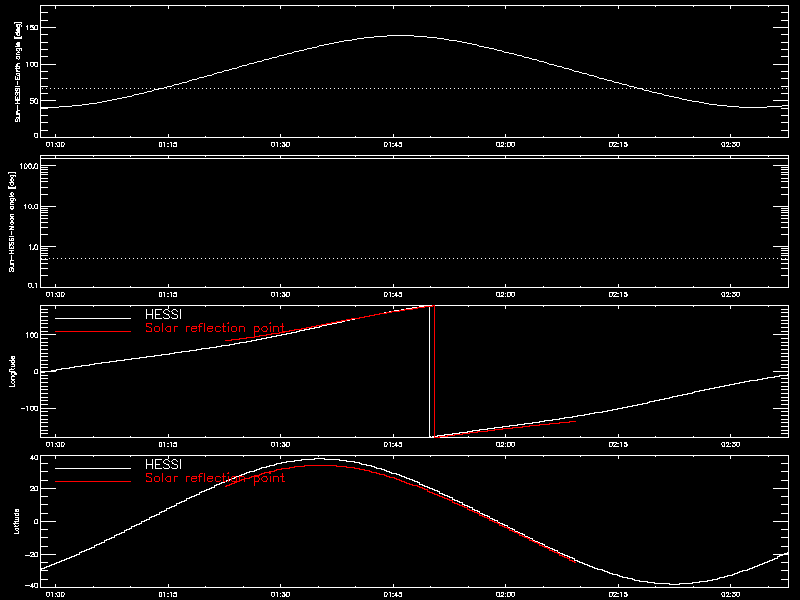Click the 0.1 tick on Sun-HESSI-Noon angle axis
Image resolution: width=800 pixels, height=600 pixels.
pyautogui.click(x=32, y=285)
